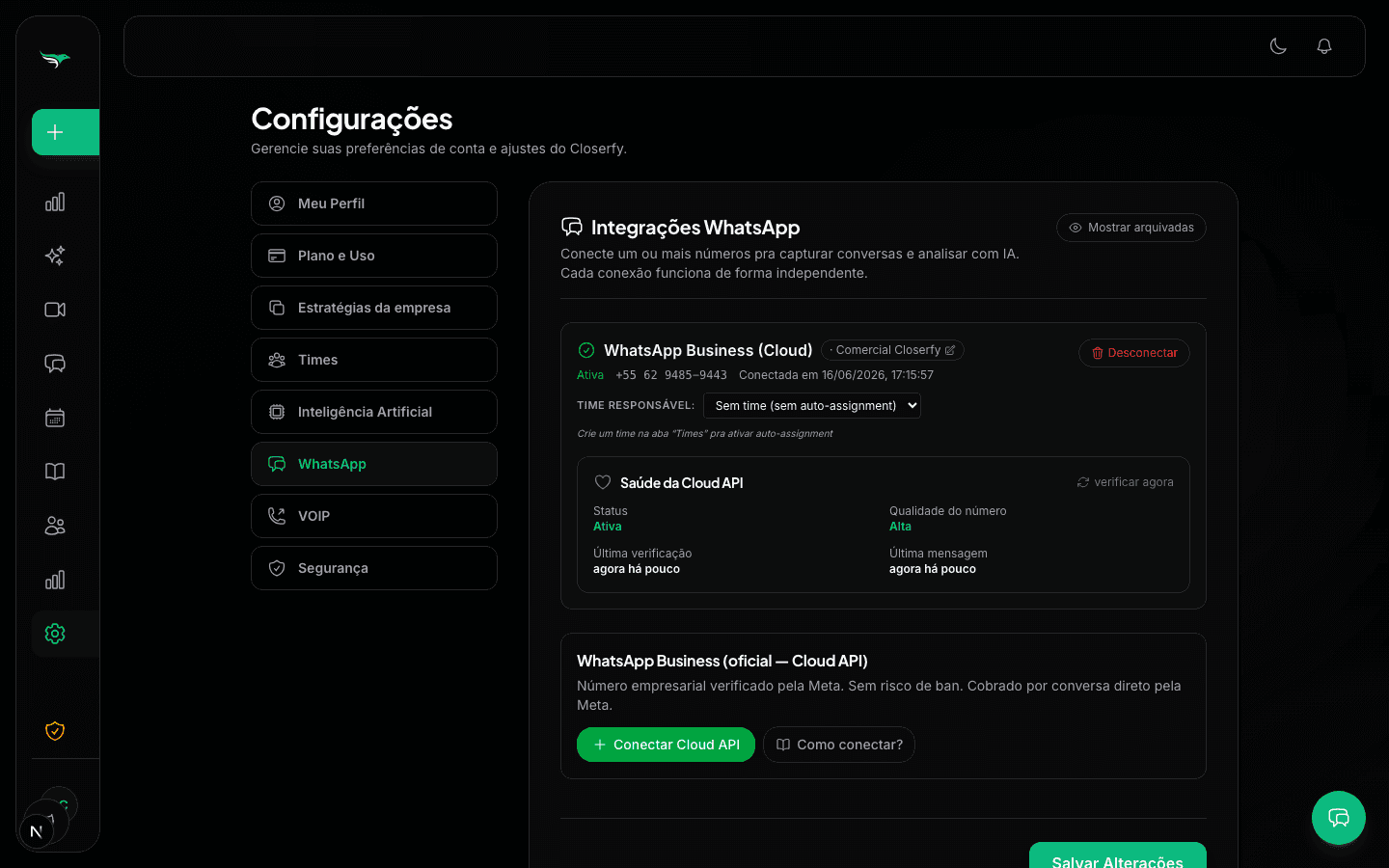Screen dimensions: 1389x868
Task: Click the edit icon next to Comercial Closerfy
Action: (950, 350)
